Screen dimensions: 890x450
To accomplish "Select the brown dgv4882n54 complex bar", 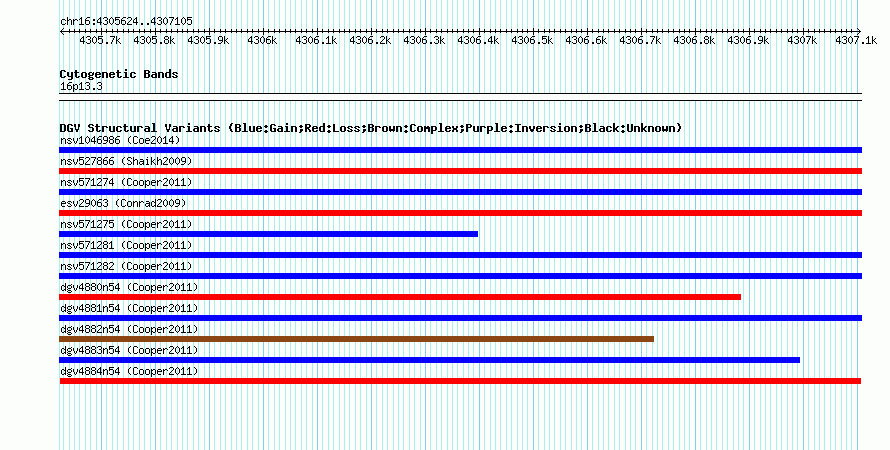I will click(x=356, y=339).
